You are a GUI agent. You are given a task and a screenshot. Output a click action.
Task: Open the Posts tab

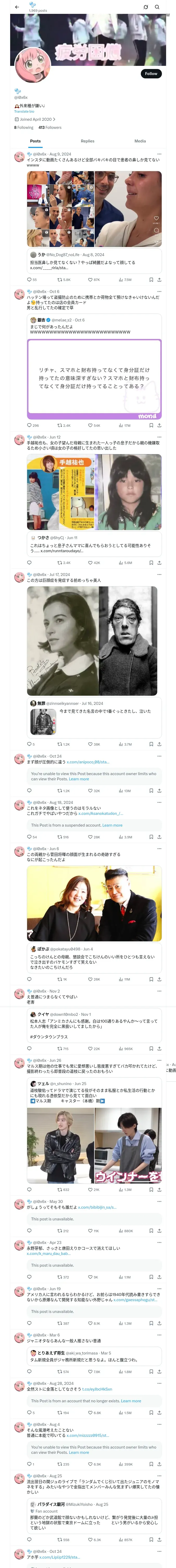35,141
